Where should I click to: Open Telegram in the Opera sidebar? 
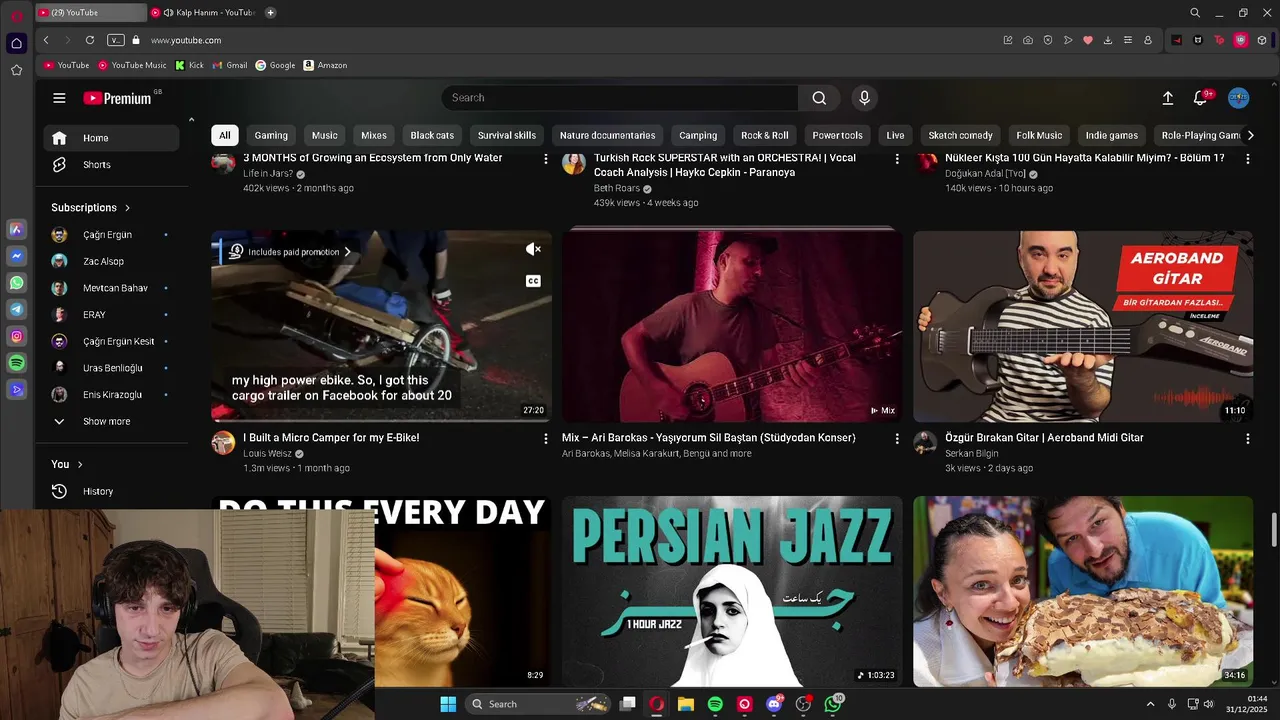tap(17, 310)
